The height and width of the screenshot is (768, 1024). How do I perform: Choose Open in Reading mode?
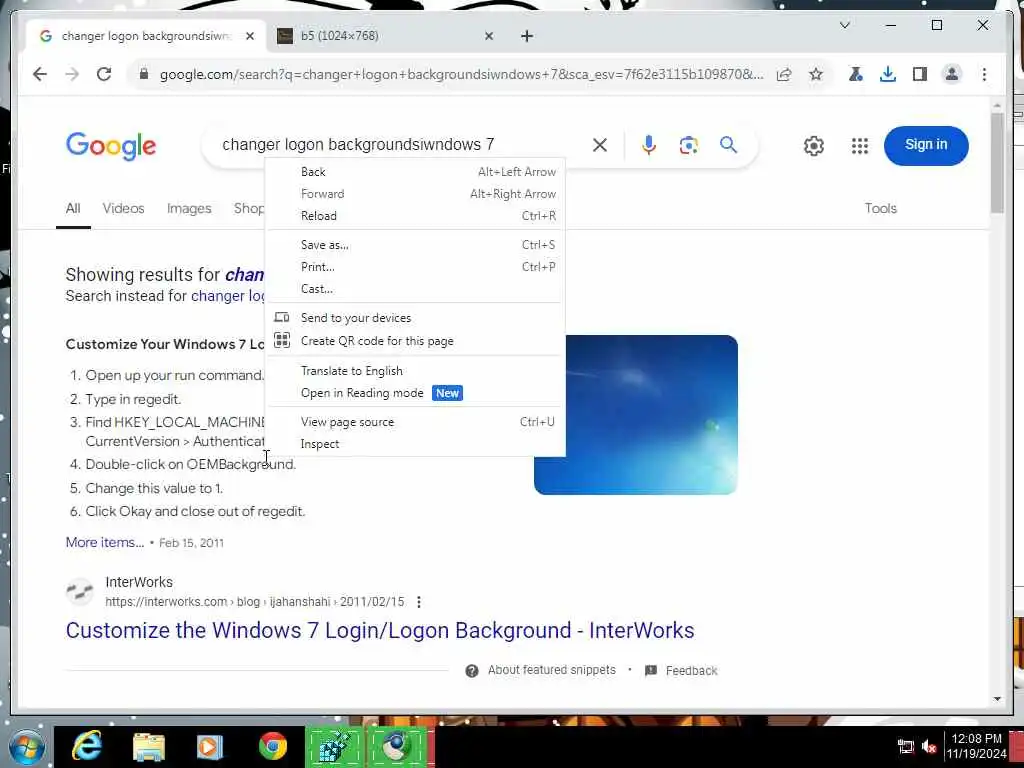tap(415, 393)
